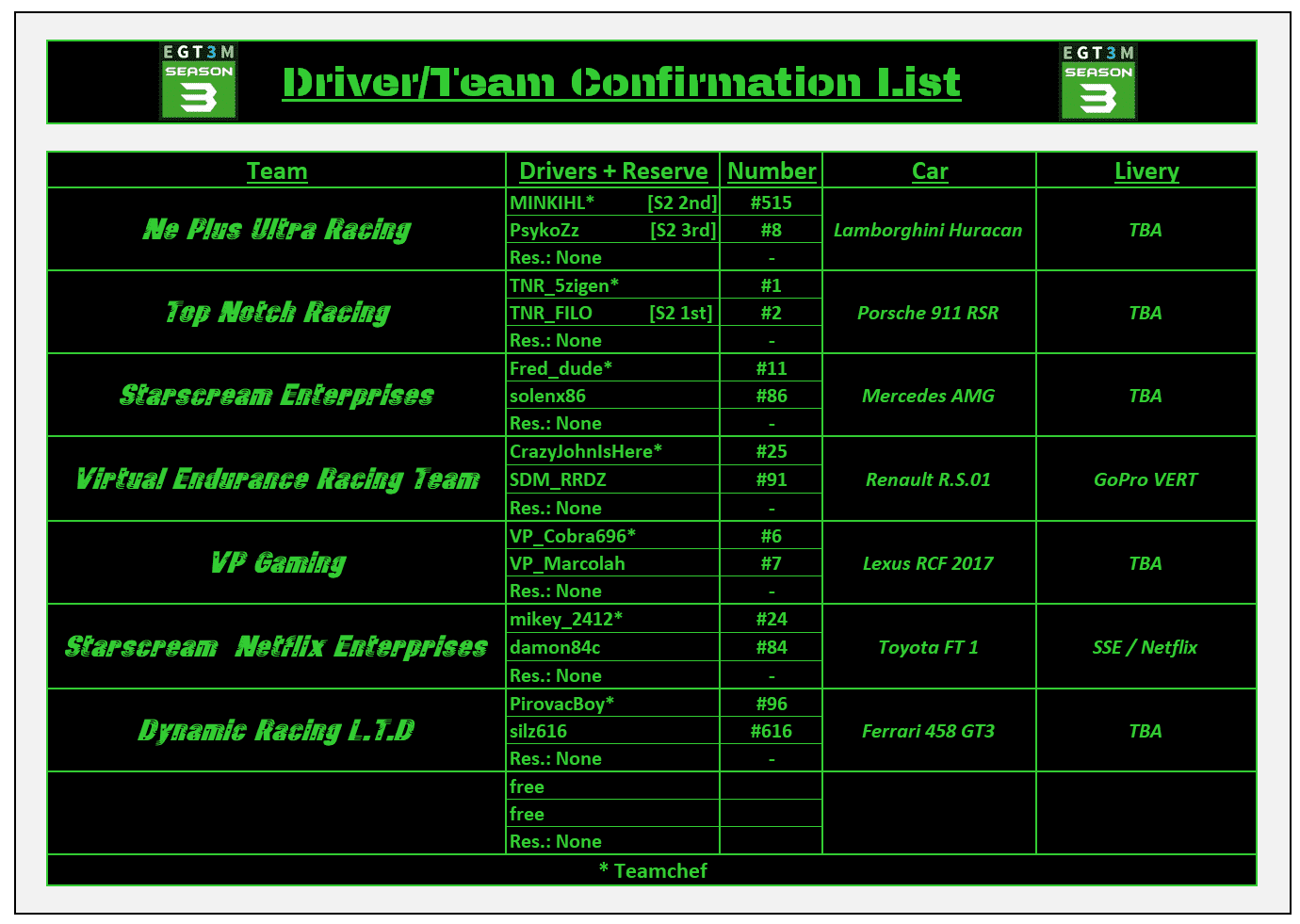
Task: Click the GoPro VERT livery cell
Action: coord(1146,479)
